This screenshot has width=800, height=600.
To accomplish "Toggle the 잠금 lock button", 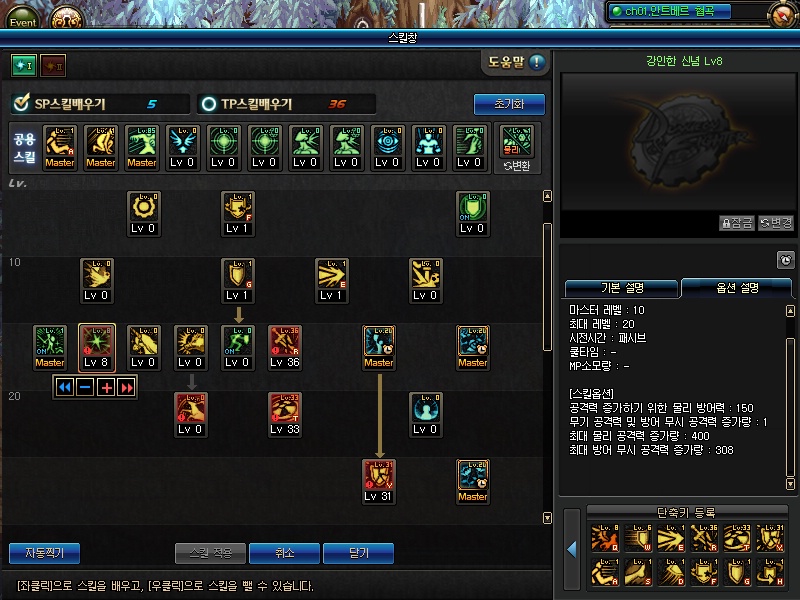I will pos(737,223).
